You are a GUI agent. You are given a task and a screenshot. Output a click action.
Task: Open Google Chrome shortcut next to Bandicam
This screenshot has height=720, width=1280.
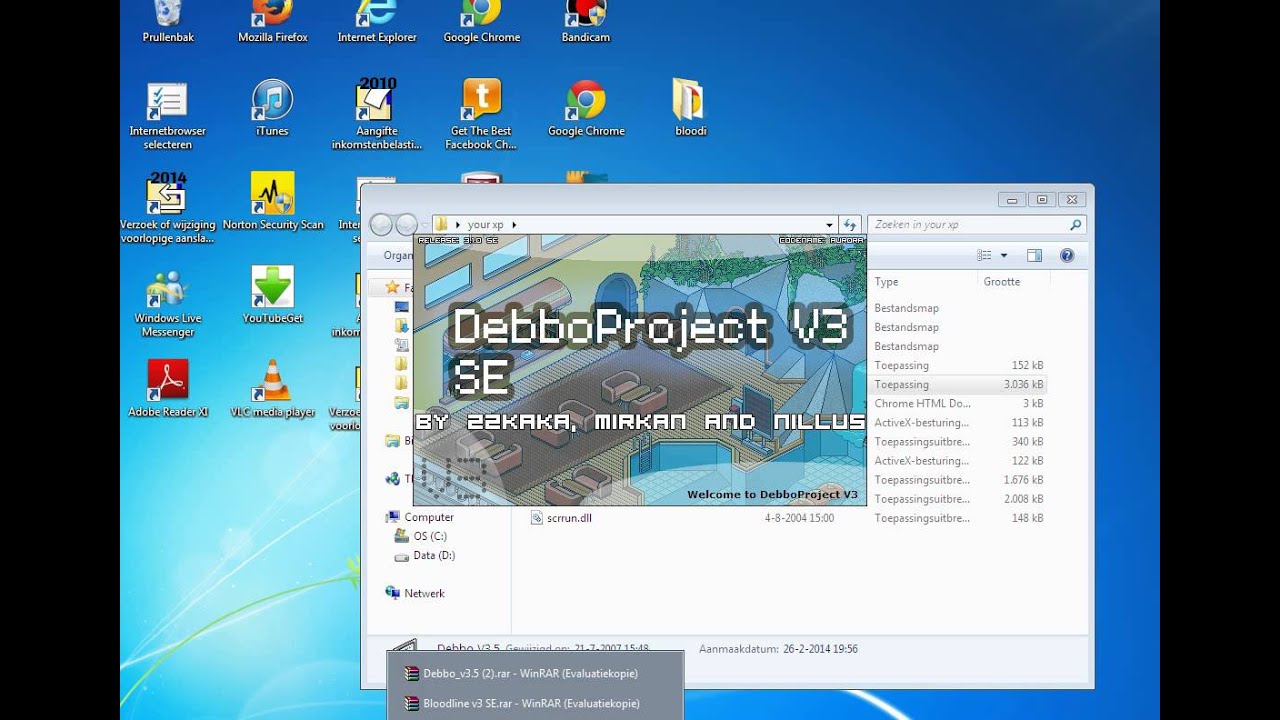point(481,22)
